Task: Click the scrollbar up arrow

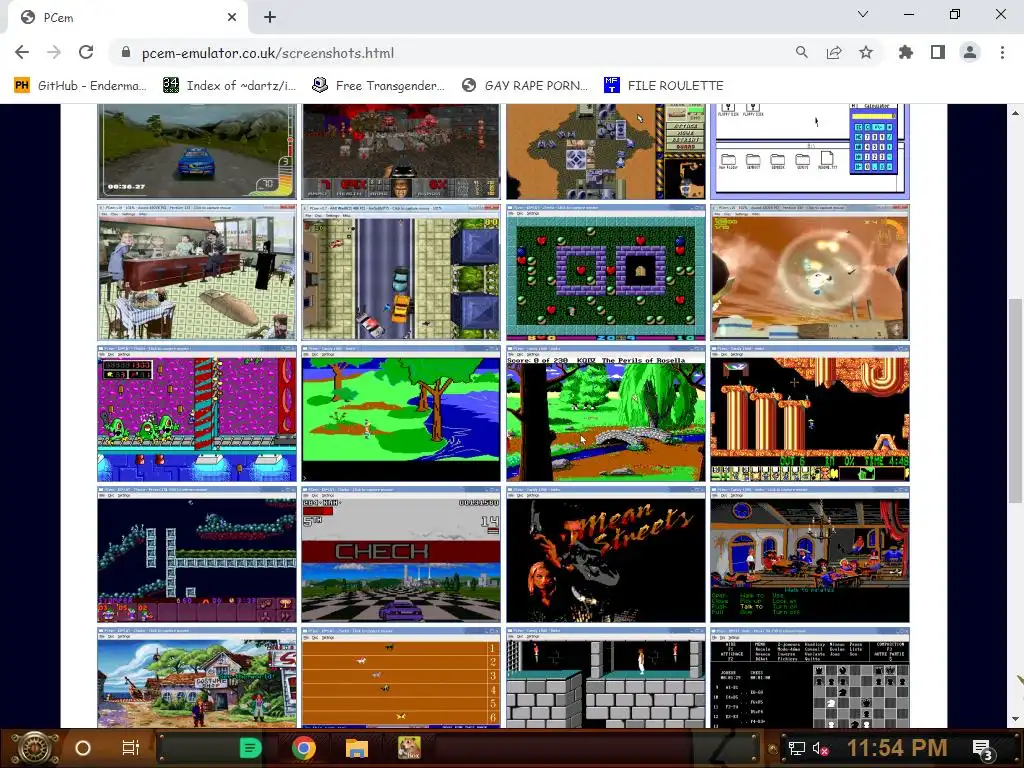Action: (1015, 112)
